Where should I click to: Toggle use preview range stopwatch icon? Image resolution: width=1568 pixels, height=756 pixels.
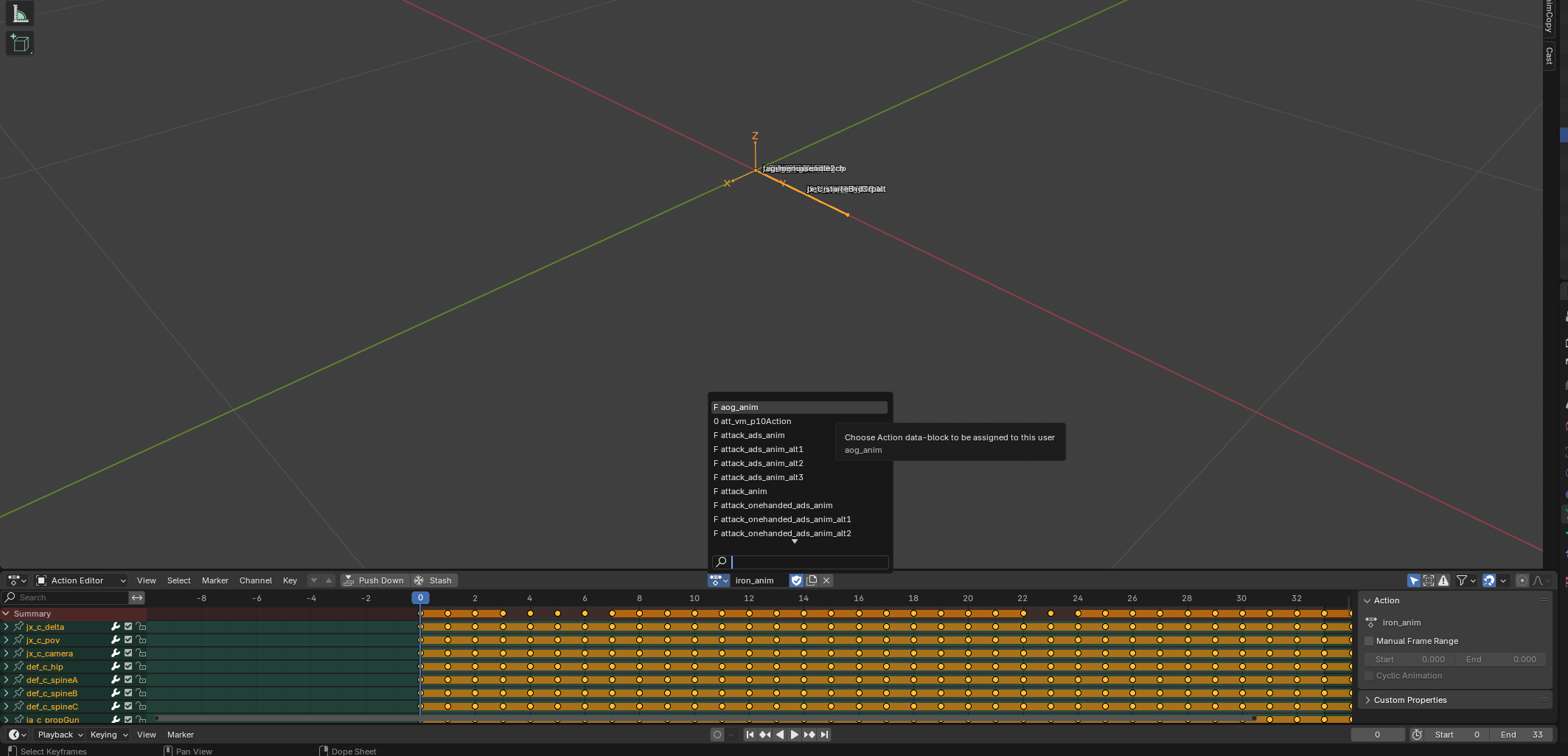[1417, 735]
